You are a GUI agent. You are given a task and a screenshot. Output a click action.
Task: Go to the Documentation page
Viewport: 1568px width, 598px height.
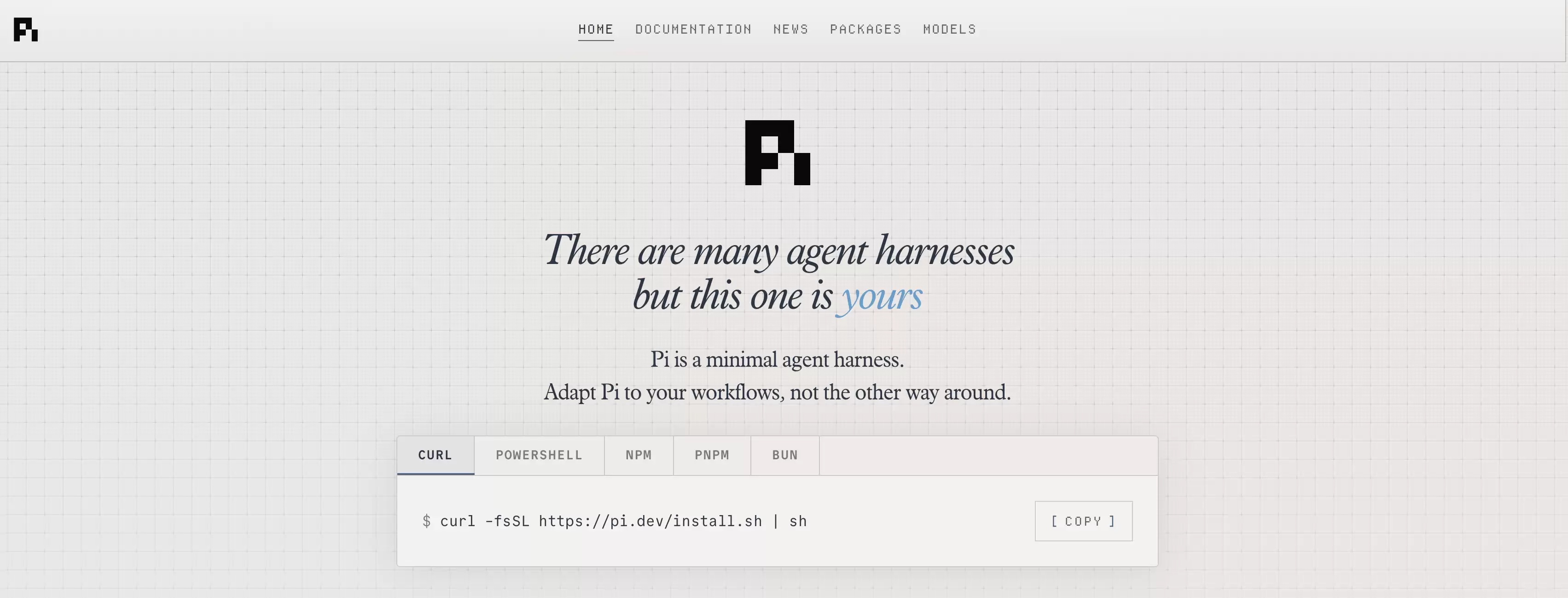[x=693, y=29]
